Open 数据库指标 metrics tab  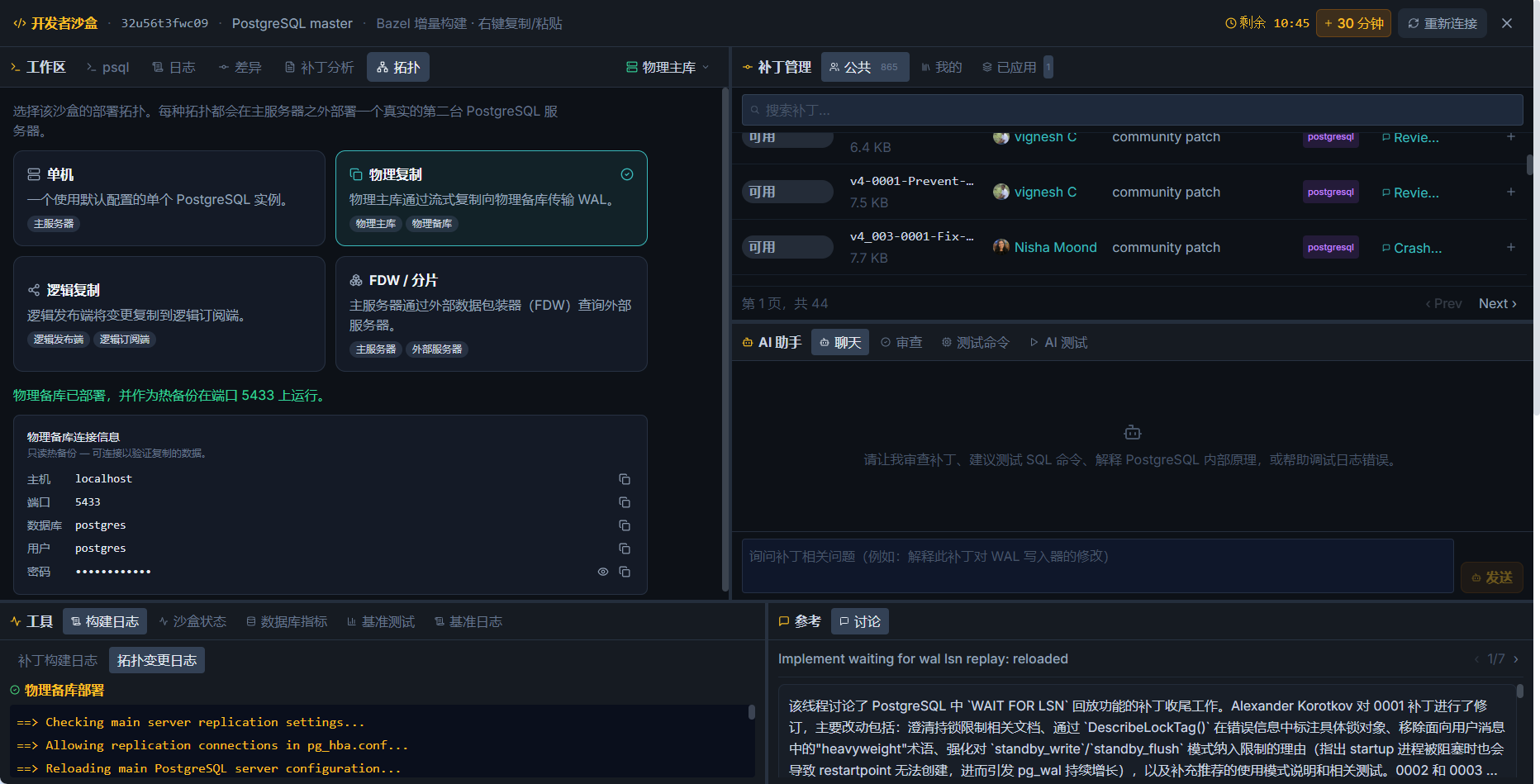[287, 621]
